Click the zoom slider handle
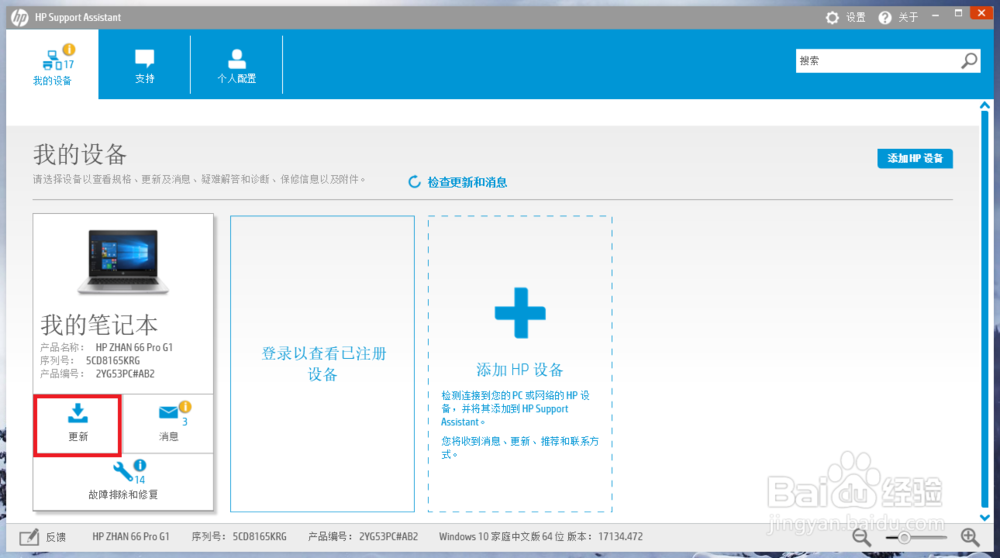This screenshot has width=1000, height=558. click(904, 538)
